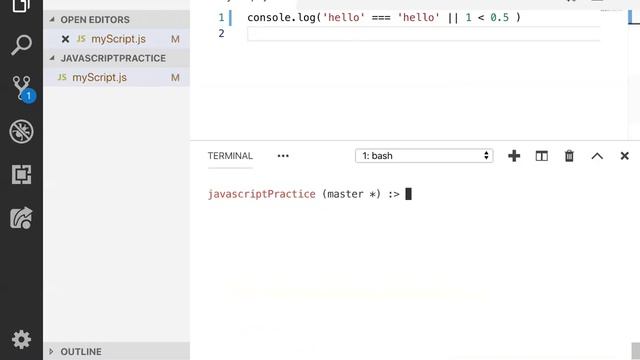Close the terminal panel
The width and height of the screenshot is (640, 360).
pos(624,156)
